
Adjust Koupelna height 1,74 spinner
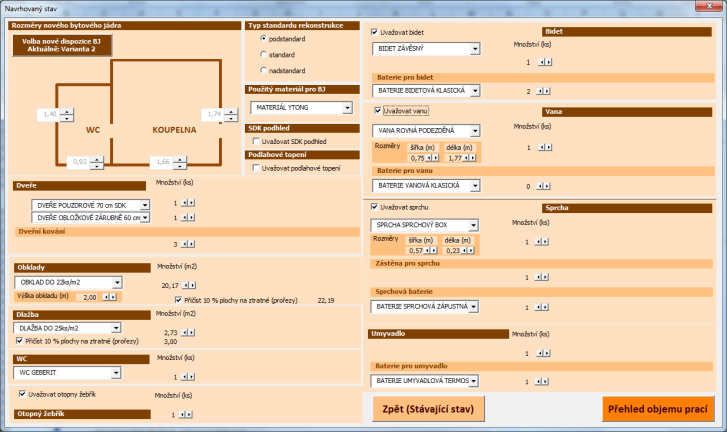[231, 114]
